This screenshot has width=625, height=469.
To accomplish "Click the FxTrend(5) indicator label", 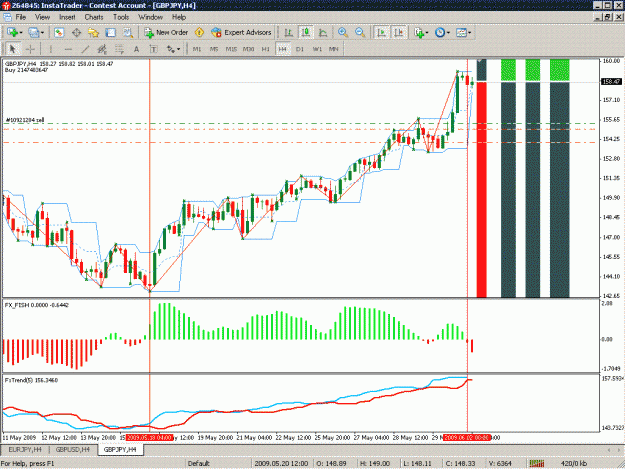I will (x=31, y=380).
